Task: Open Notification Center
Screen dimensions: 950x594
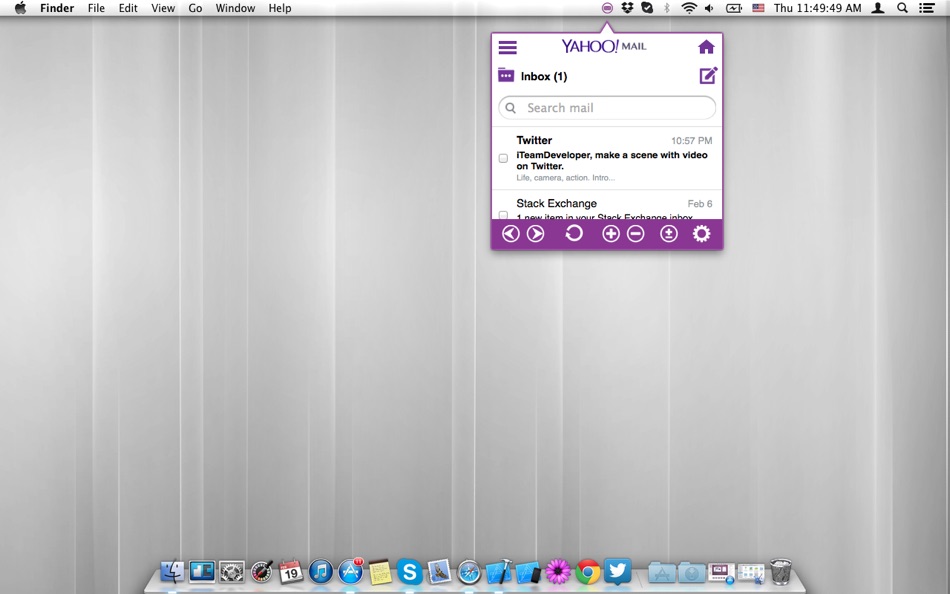Action: coord(926,8)
